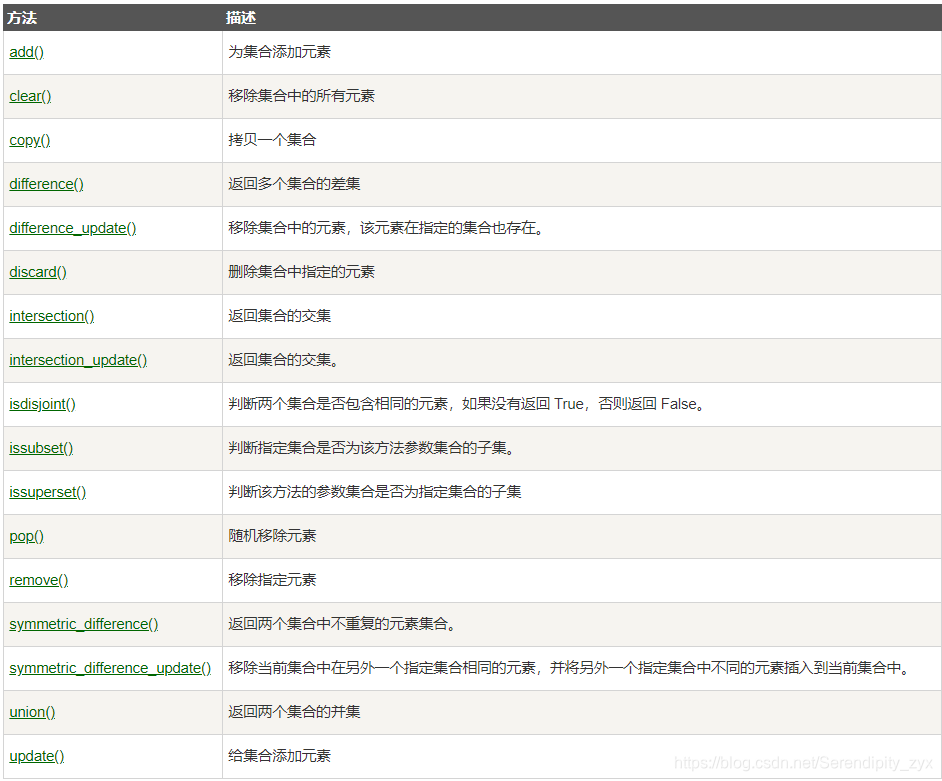Select the description 随机移除元素
Viewport: 942px width, 781px height.
coord(272,536)
